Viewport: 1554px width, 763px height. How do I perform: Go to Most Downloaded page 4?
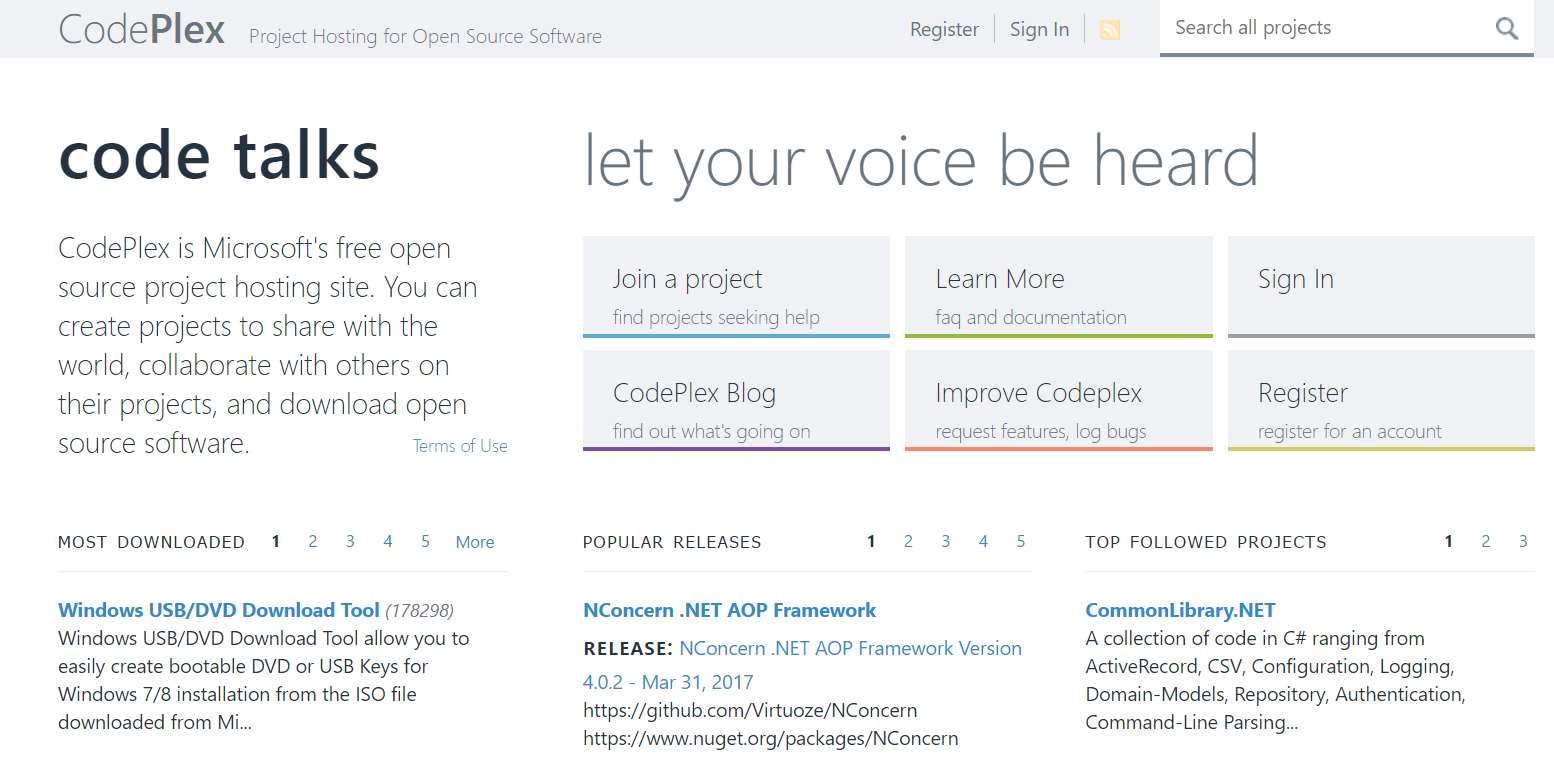388,541
